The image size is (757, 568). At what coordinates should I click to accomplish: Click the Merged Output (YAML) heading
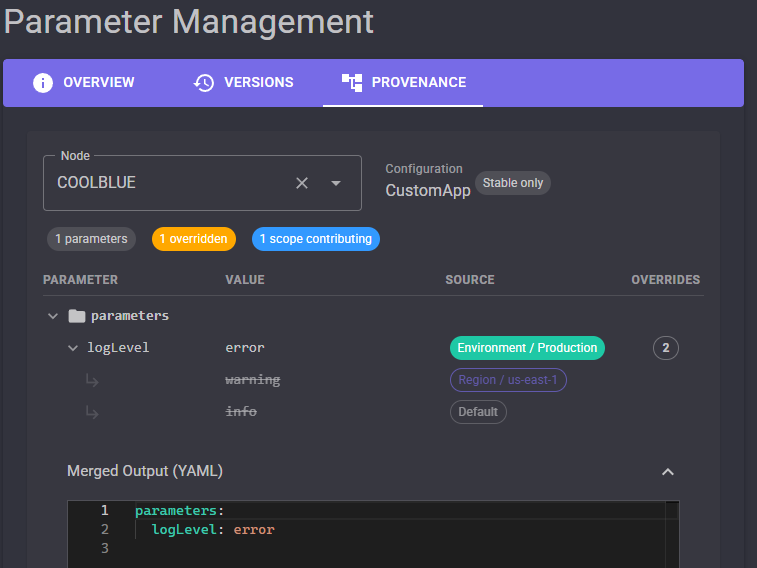pyautogui.click(x=145, y=471)
